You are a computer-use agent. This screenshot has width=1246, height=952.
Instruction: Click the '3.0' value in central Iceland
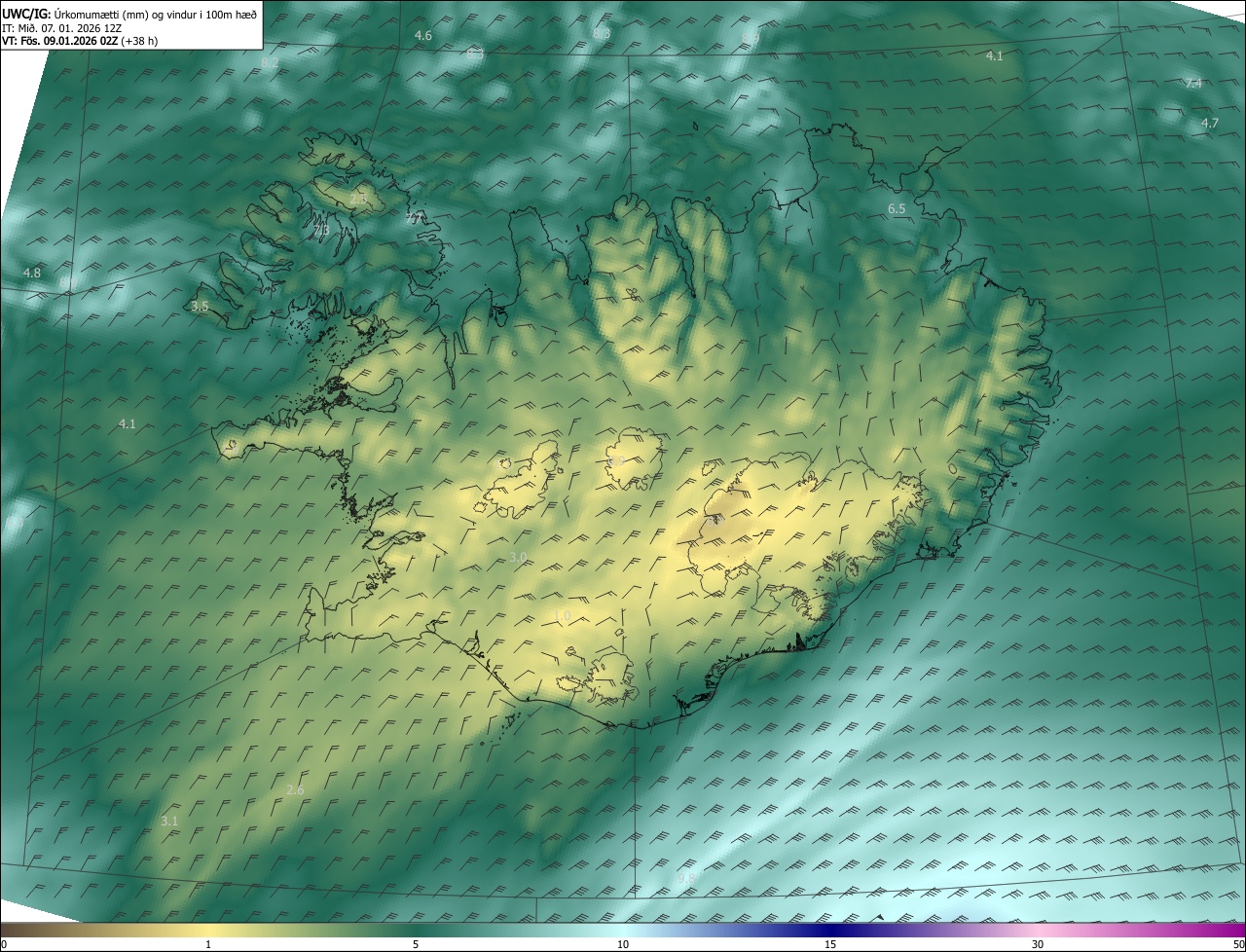point(518,557)
